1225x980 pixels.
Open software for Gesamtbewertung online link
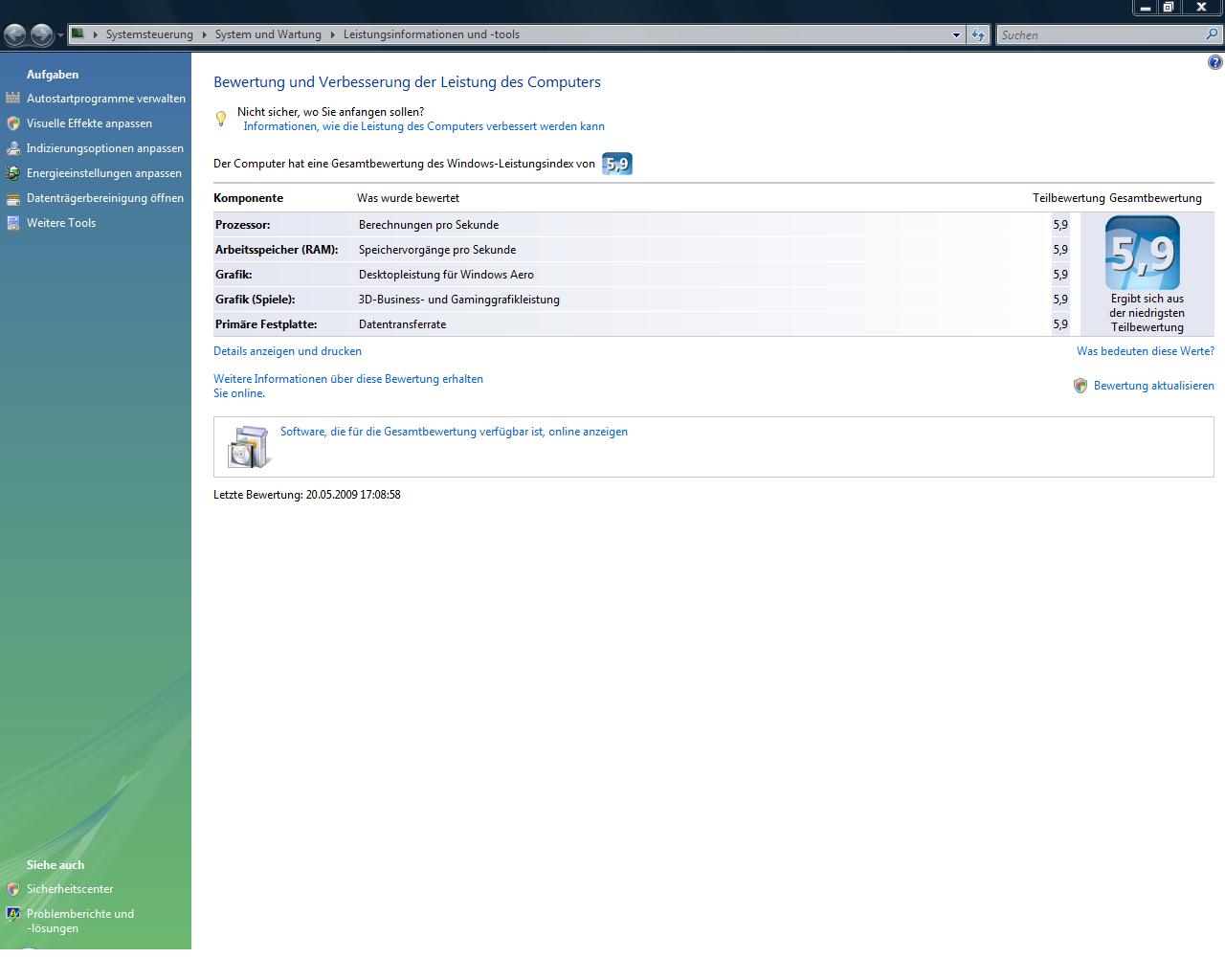pos(454,432)
